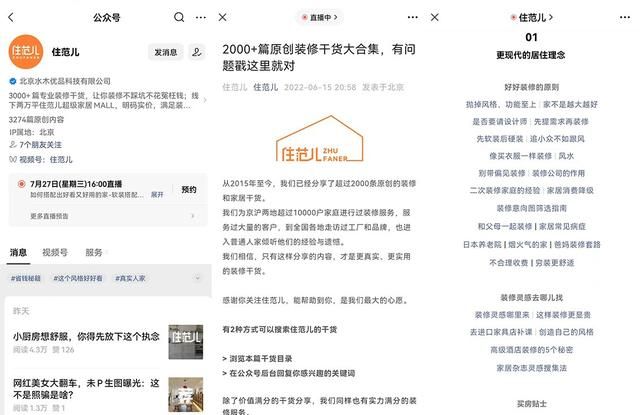Image resolution: width=640 pixels, height=415 pixels.
Task: Switch to the 消息 tab
Action: coord(18,253)
